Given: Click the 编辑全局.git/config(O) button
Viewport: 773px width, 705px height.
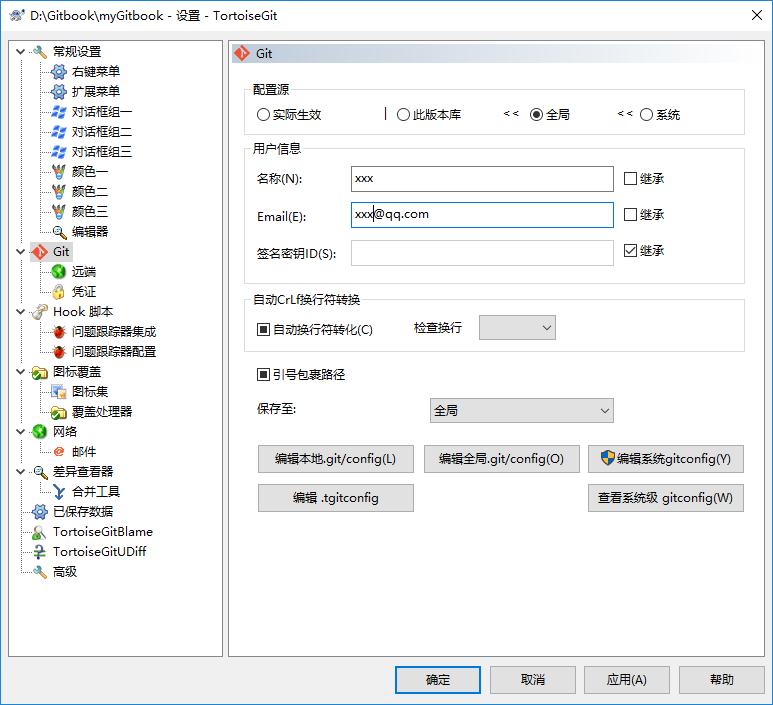Looking at the screenshot, I should pyautogui.click(x=502, y=460).
